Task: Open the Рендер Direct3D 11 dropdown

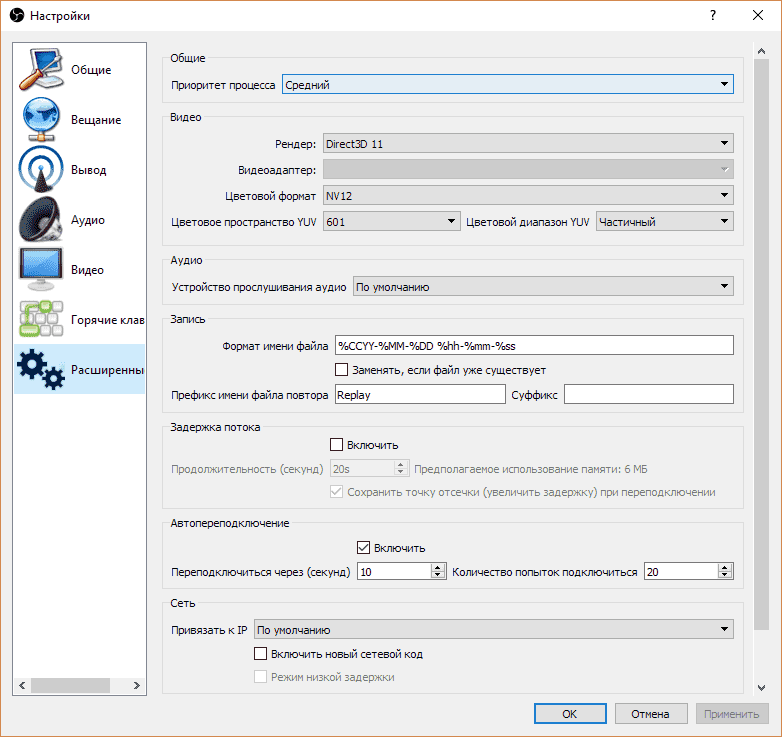Action: (527, 144)
